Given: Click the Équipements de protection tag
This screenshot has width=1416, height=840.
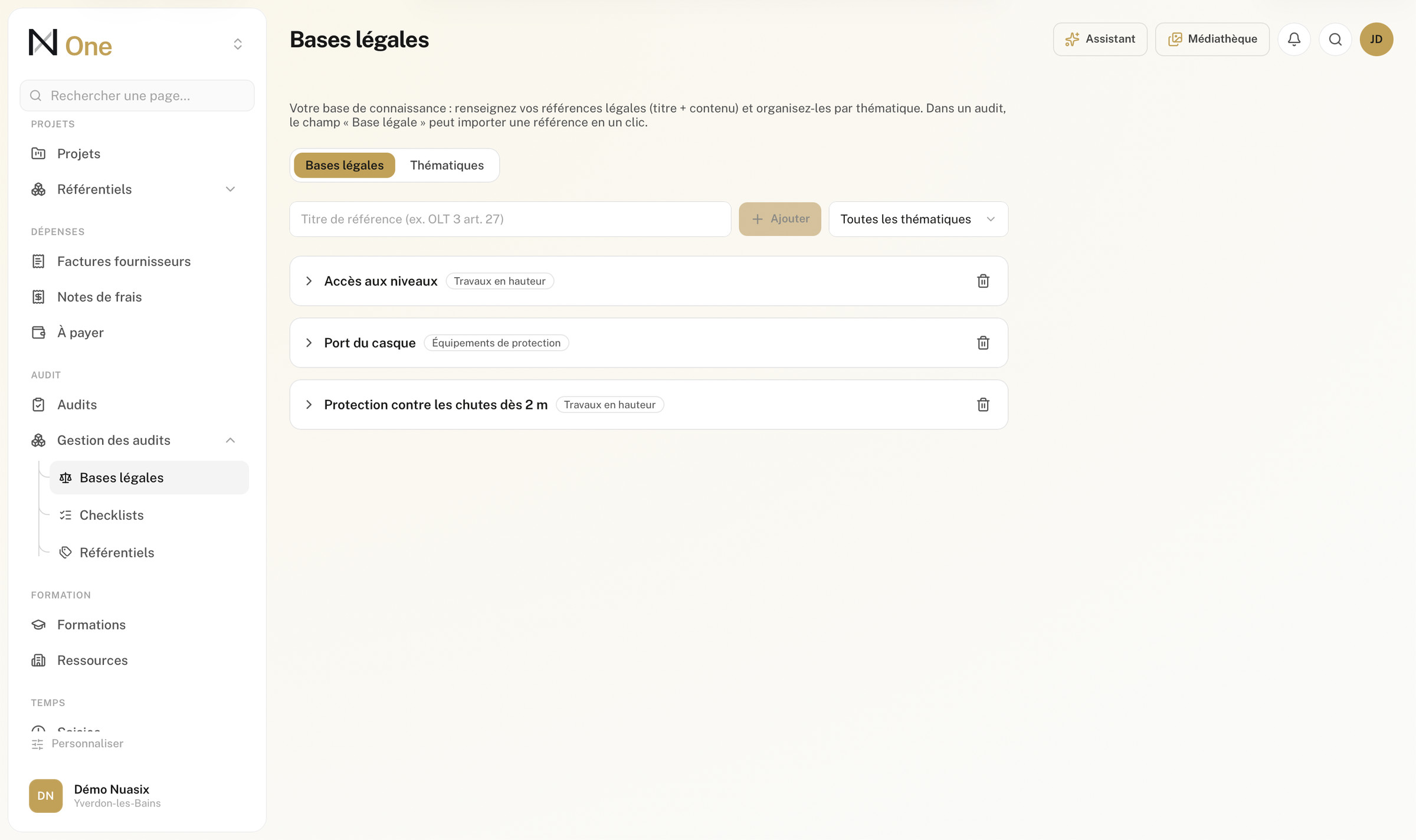Looking at the screenshot, I should [x=496, y=343].
